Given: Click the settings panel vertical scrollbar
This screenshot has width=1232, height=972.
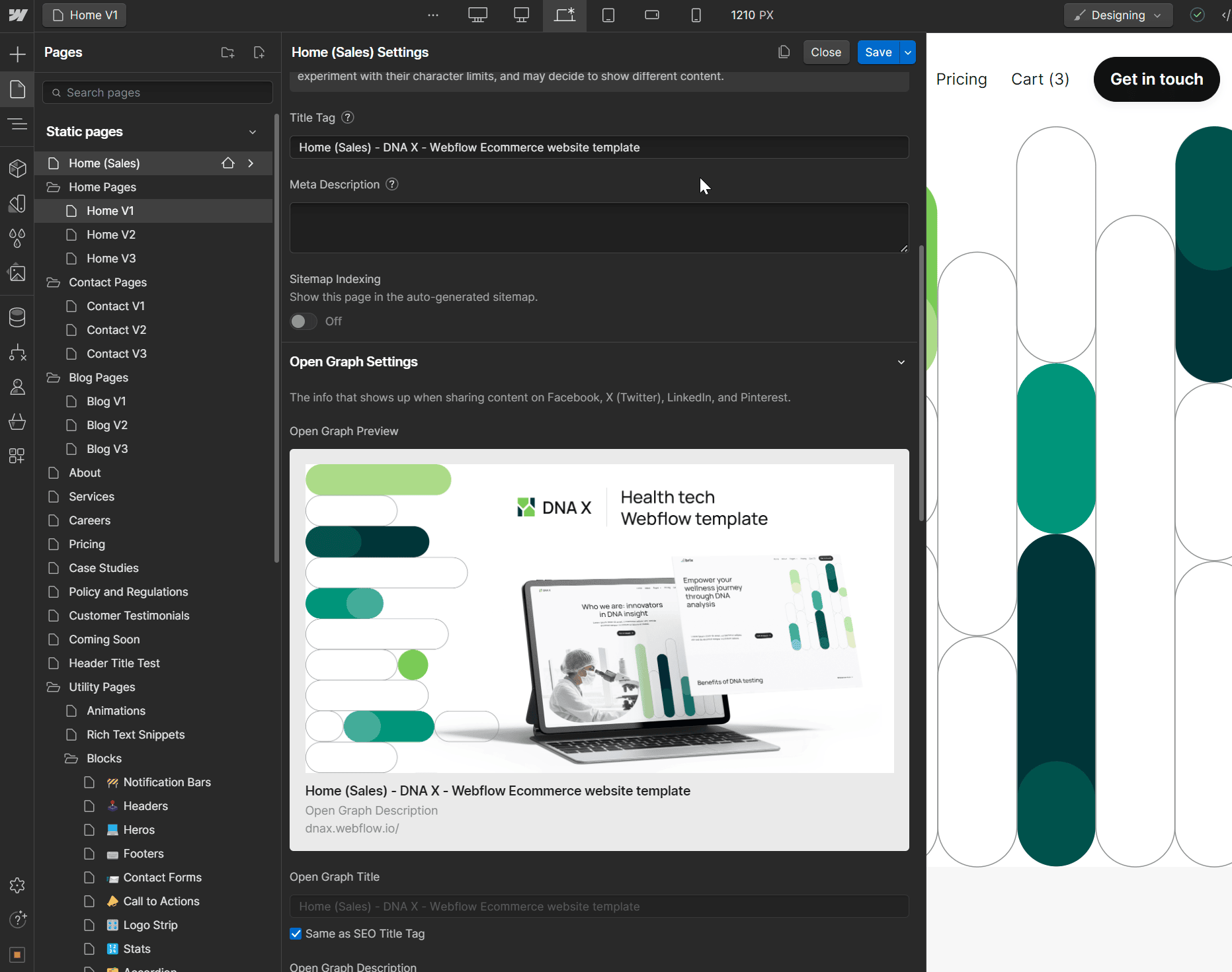Looking at the screenshot, I should 922,384.
